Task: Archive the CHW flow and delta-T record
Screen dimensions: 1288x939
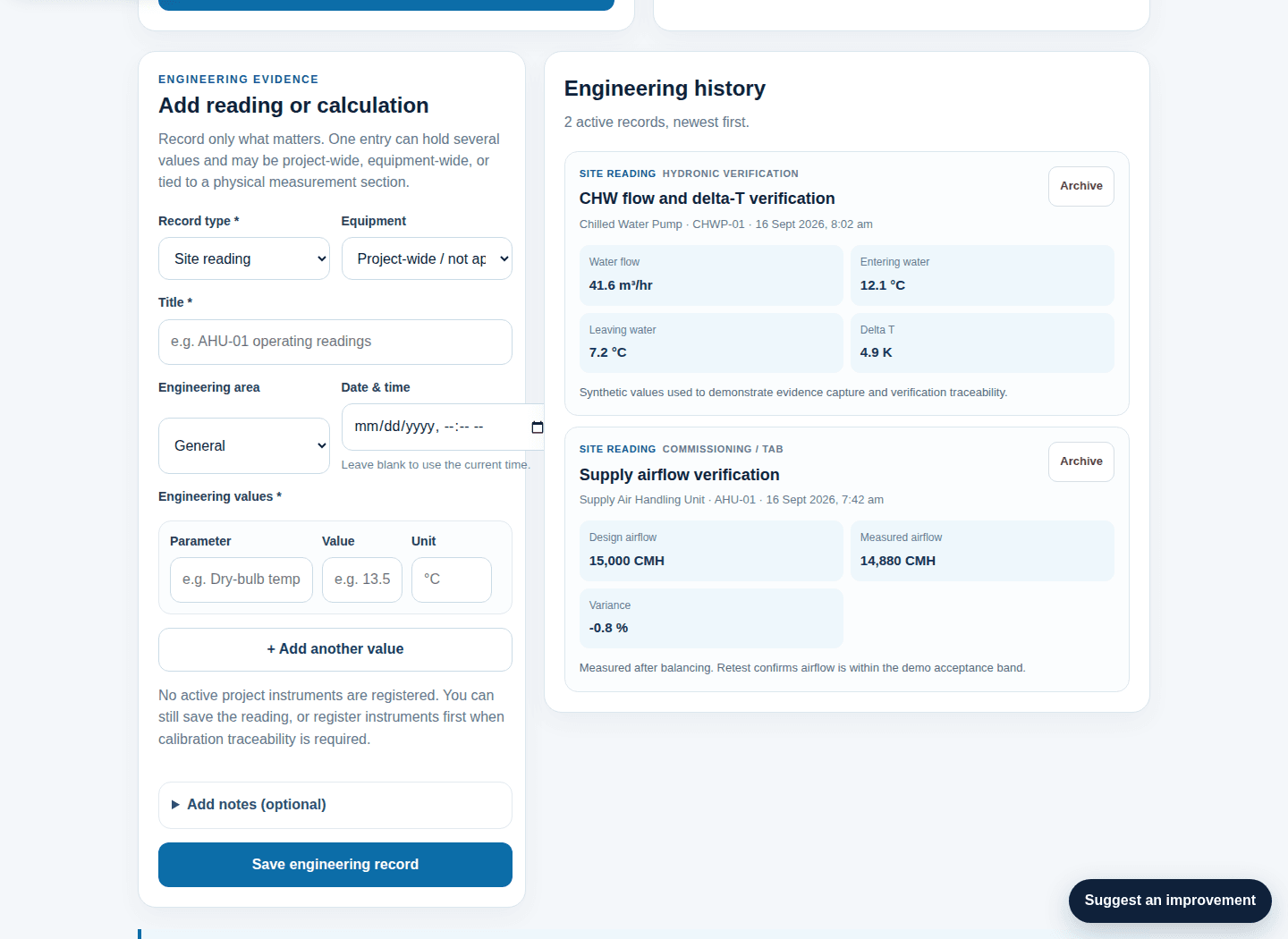Action: tap(1081, 186)
